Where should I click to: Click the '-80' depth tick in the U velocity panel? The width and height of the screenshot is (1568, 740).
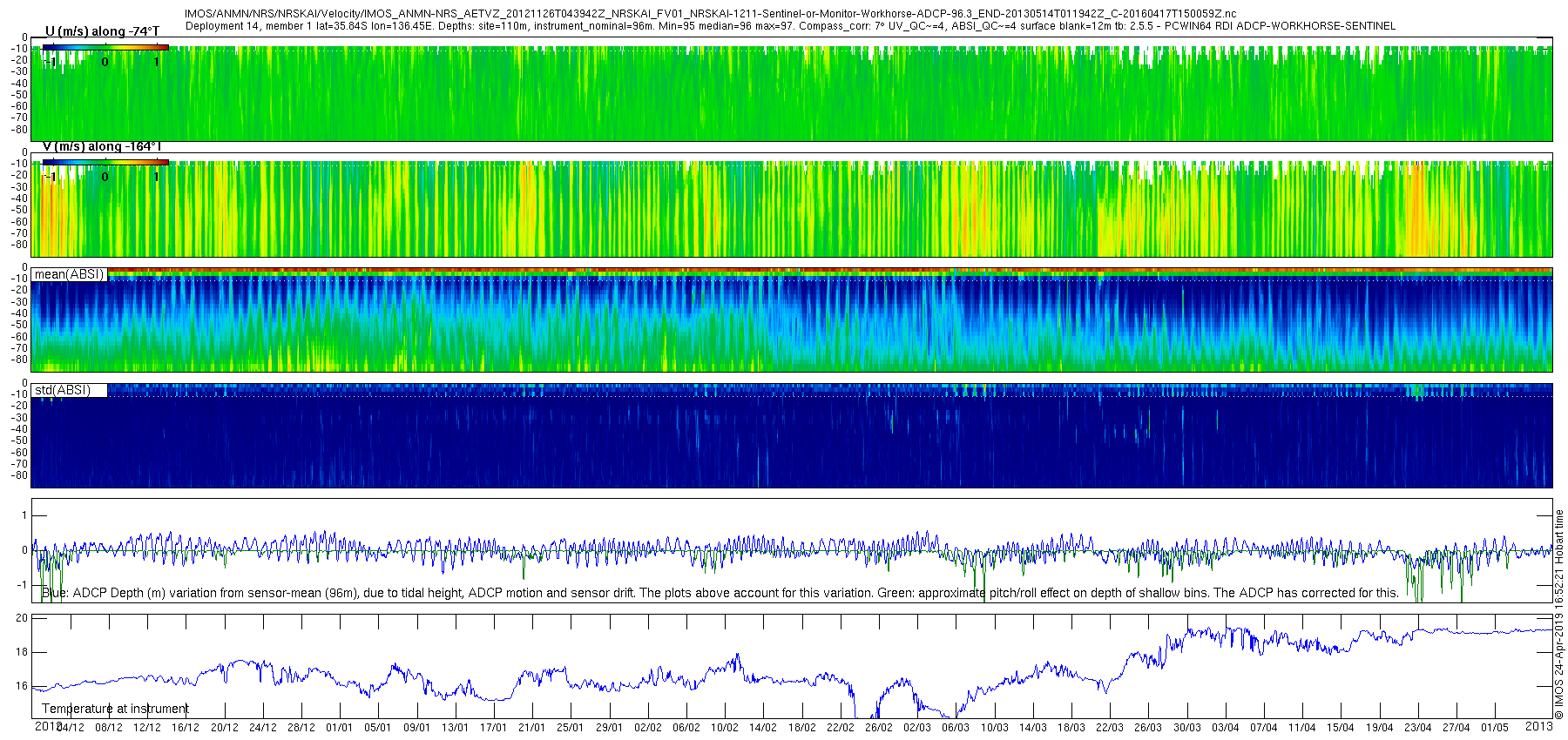pyautogui.click(x=18, y=130)
